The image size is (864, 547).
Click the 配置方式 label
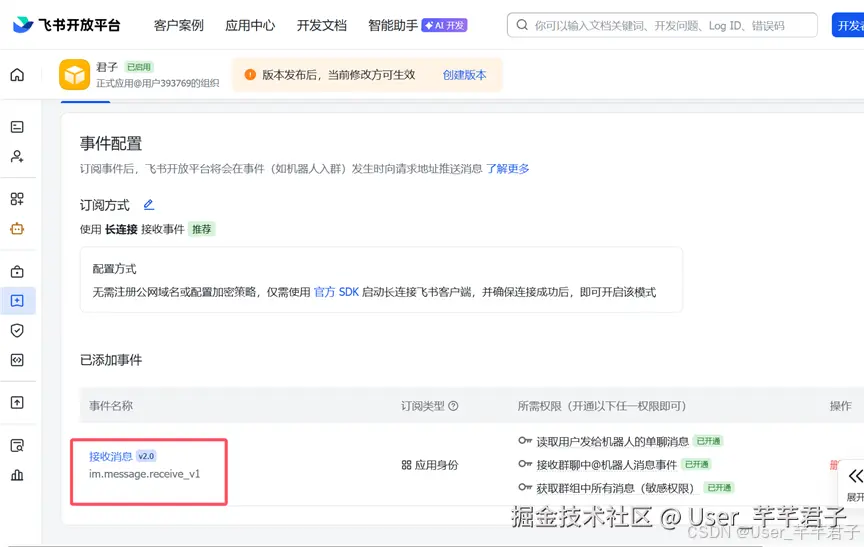114,269
